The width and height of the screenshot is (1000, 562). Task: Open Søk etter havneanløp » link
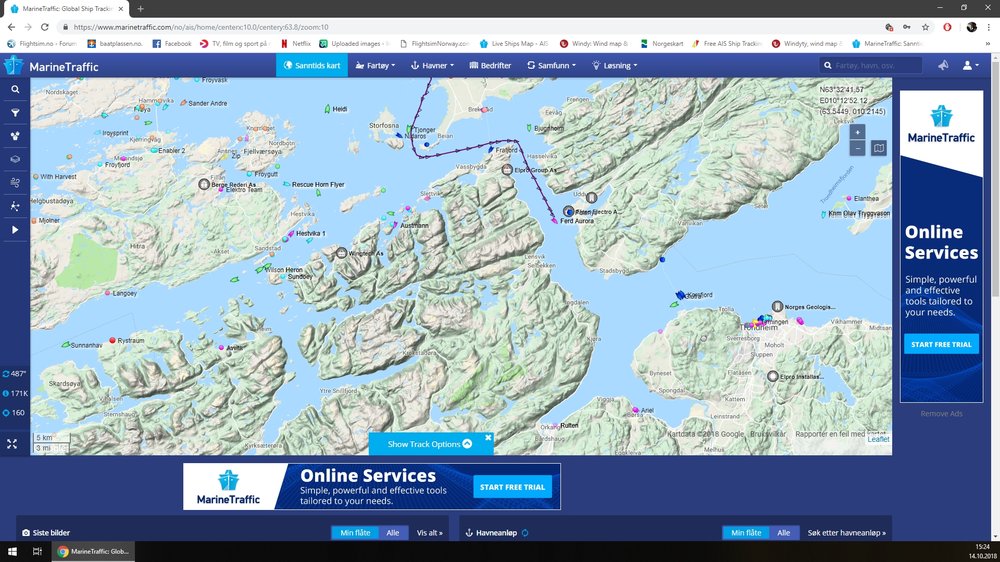pos(846,533)
